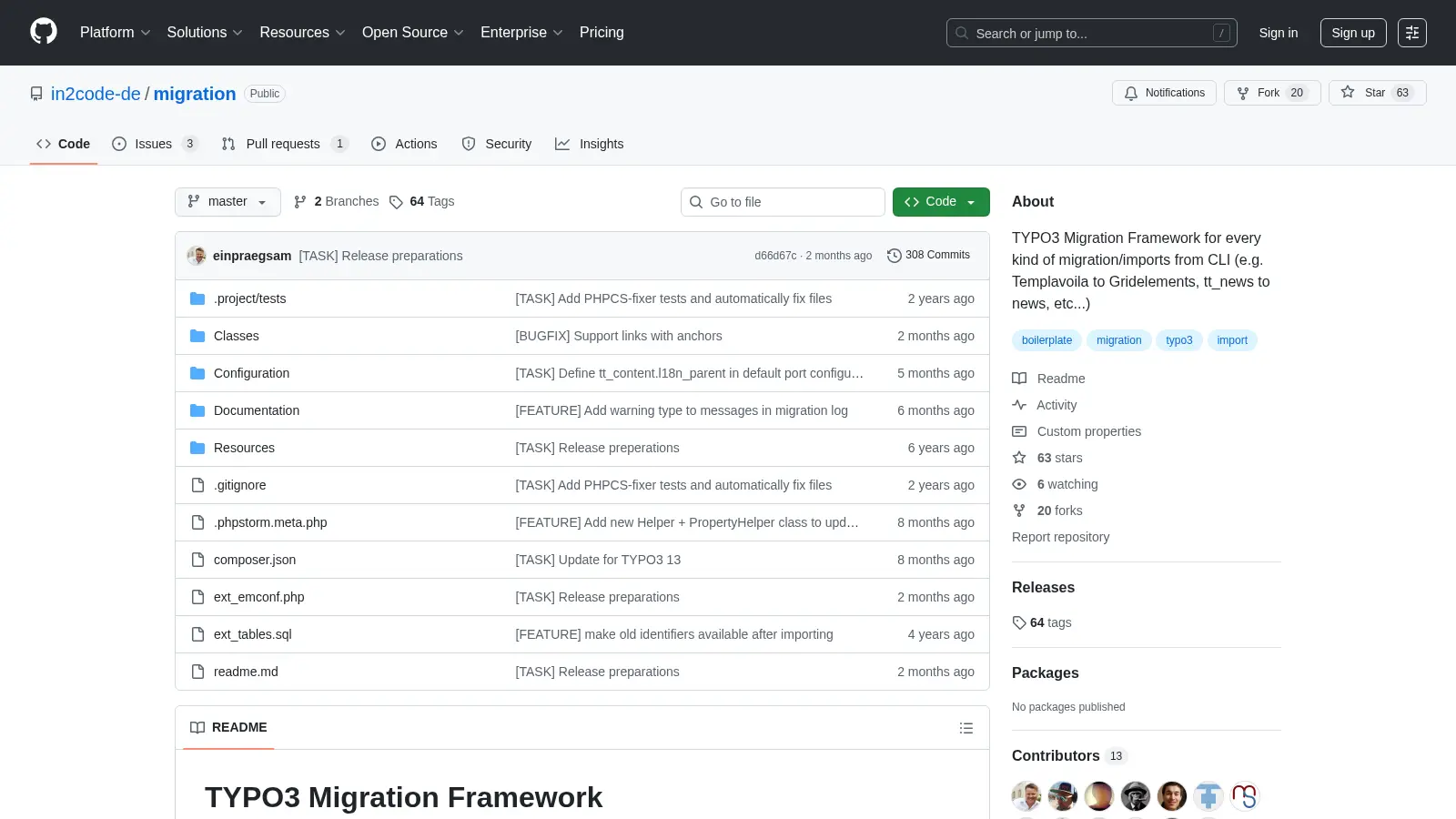
Task: Click the .project/tests folder icon
Action: click(197, 298)
